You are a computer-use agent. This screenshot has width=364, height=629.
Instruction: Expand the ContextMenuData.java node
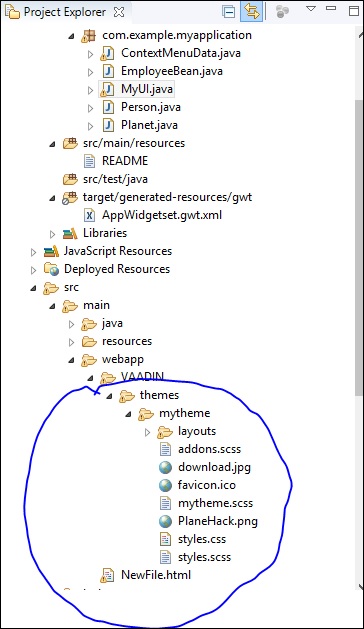[91, 54]
